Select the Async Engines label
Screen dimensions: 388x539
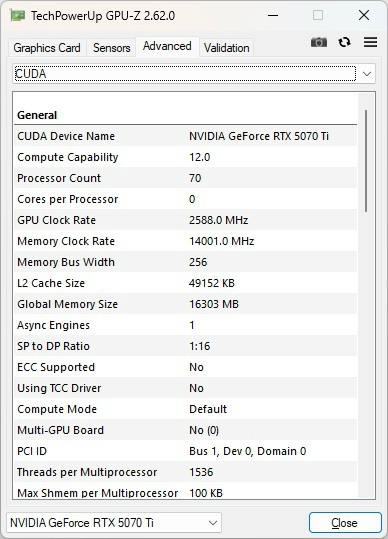53,325
